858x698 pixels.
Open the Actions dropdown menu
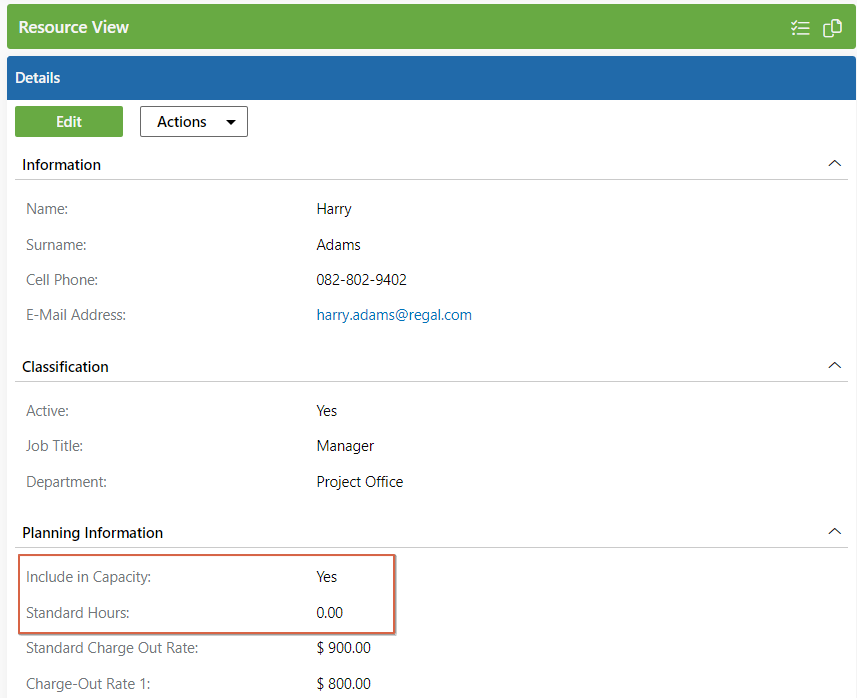194,121
